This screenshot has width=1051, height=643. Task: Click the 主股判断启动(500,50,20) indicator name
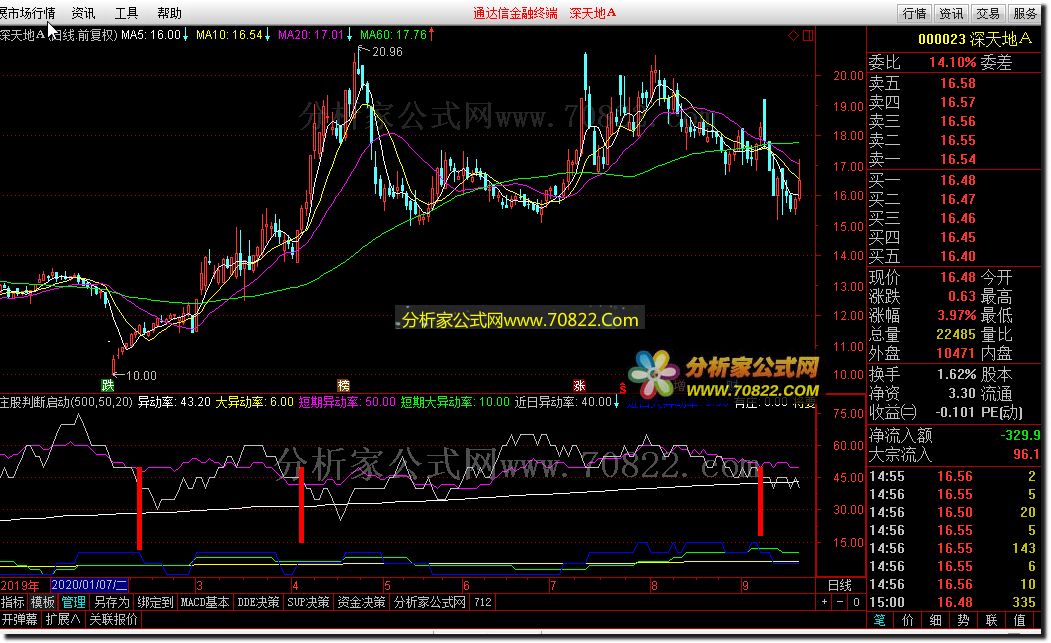point(66,402)
